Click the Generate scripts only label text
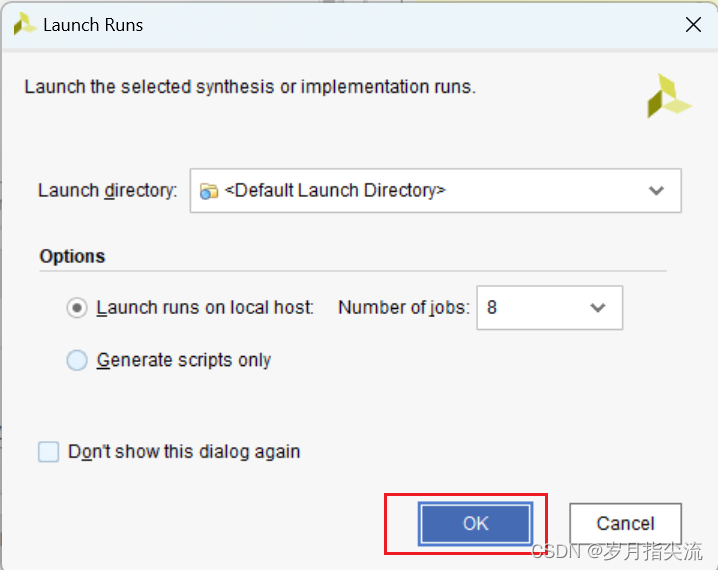The image size is (718, 570). [184, 360]
